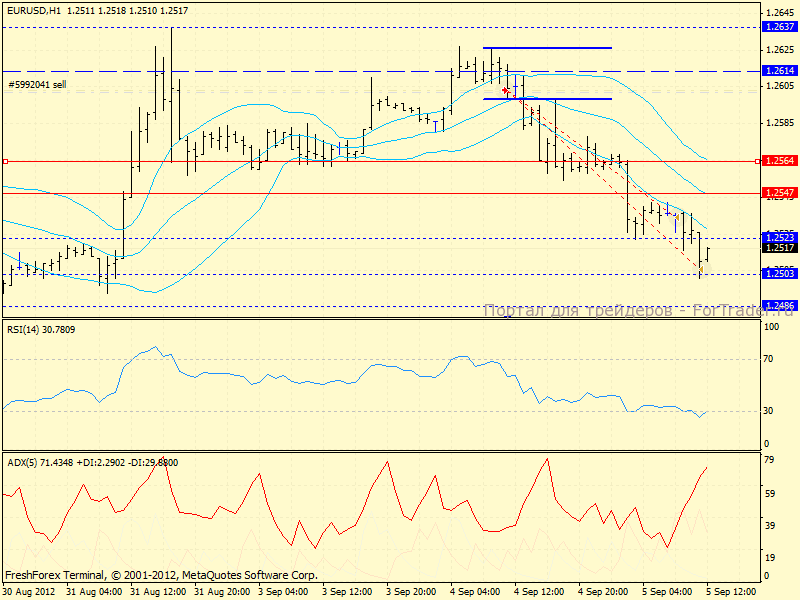Click the 1.2486 price tag
800x600 pixels.
click(778, 305)
